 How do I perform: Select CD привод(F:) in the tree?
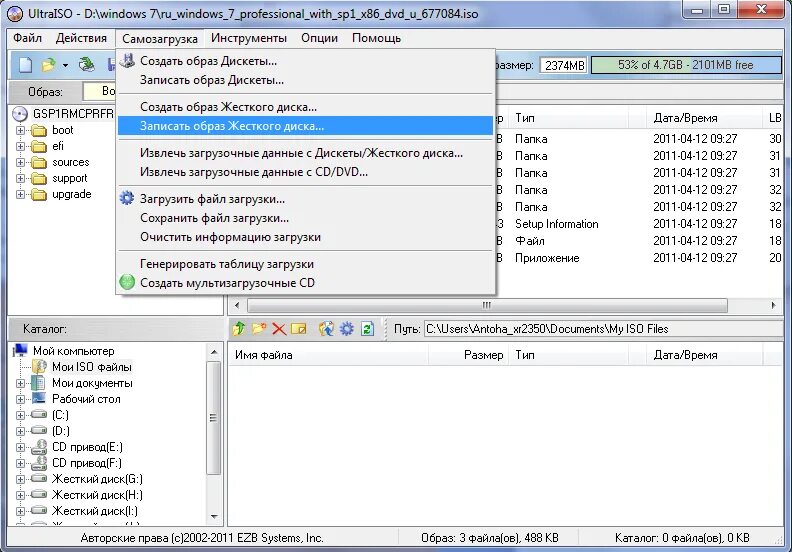point(87,463)
